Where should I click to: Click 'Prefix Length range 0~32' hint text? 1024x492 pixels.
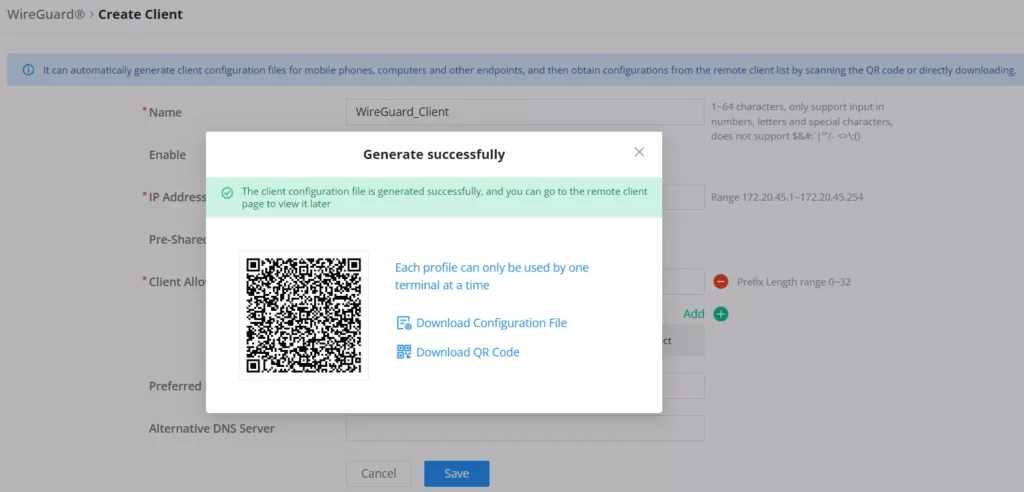[x=793, y=282]
